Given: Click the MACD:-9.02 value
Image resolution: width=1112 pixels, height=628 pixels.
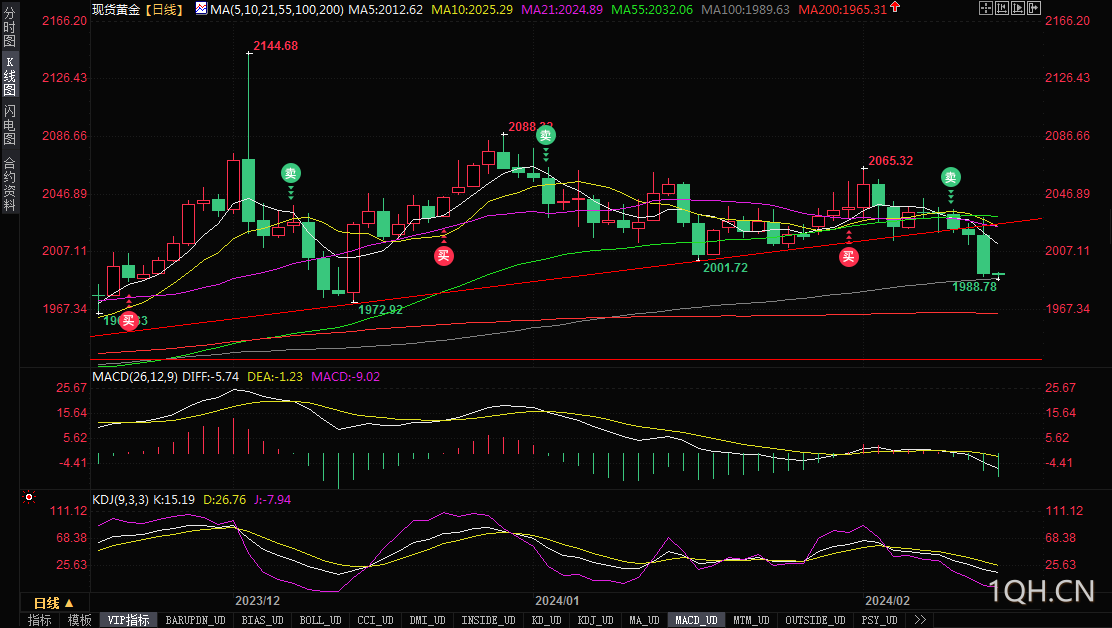Looking at the screenshot, I should point(345,376).
